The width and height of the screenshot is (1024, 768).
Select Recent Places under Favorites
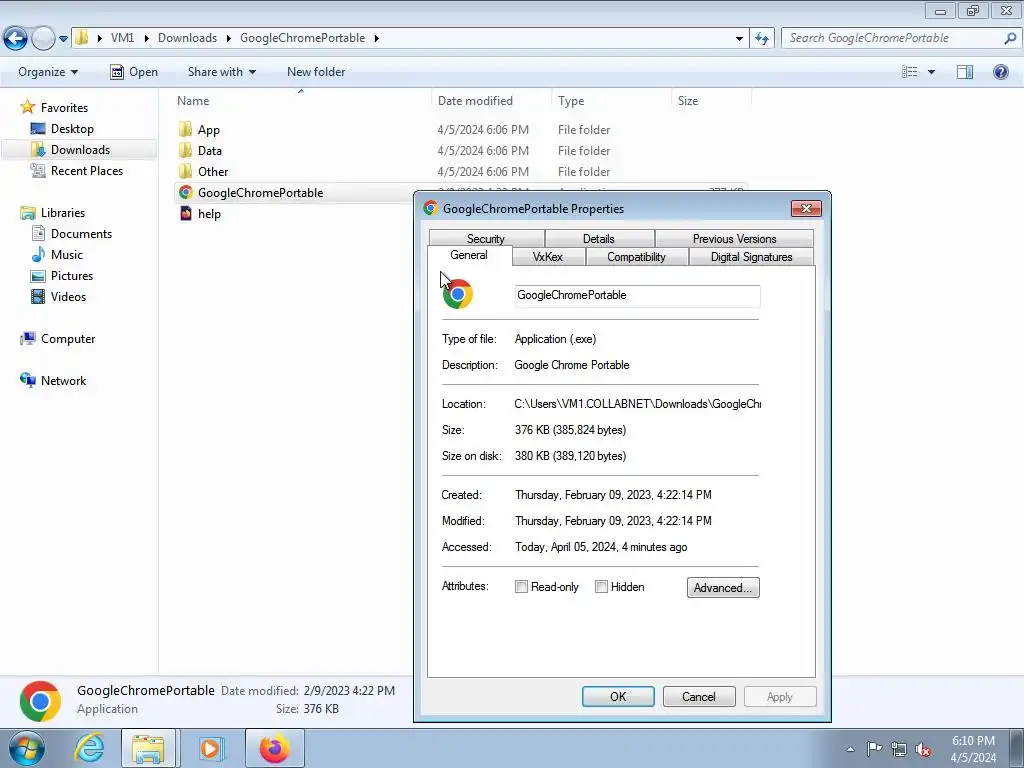coord(87,170)
